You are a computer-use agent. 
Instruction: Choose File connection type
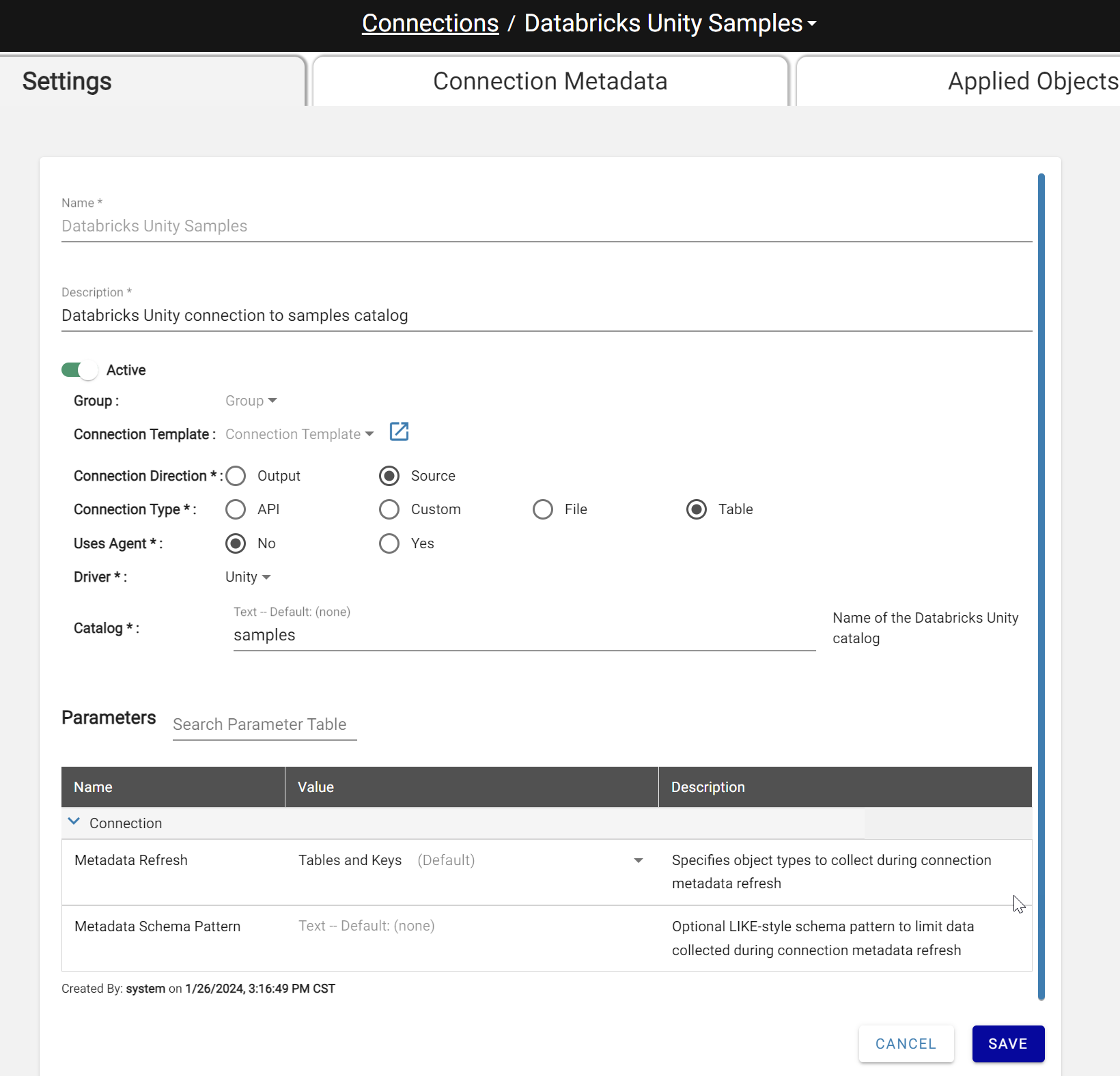(543, 509)
